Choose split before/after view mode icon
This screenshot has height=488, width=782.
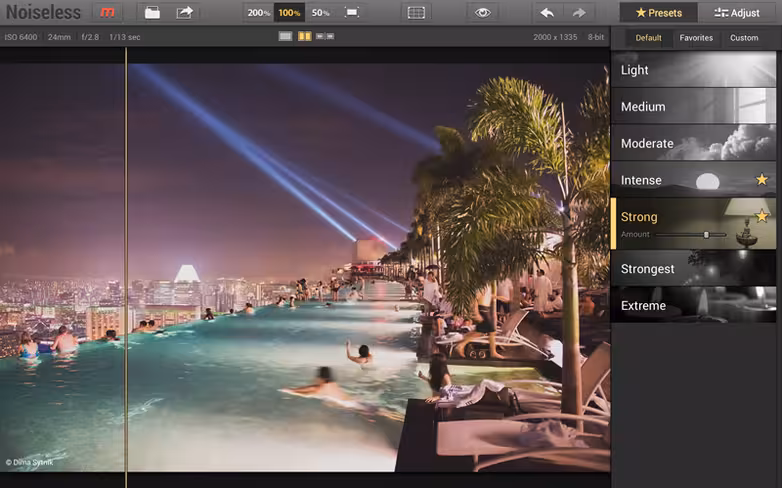(305, 36)
